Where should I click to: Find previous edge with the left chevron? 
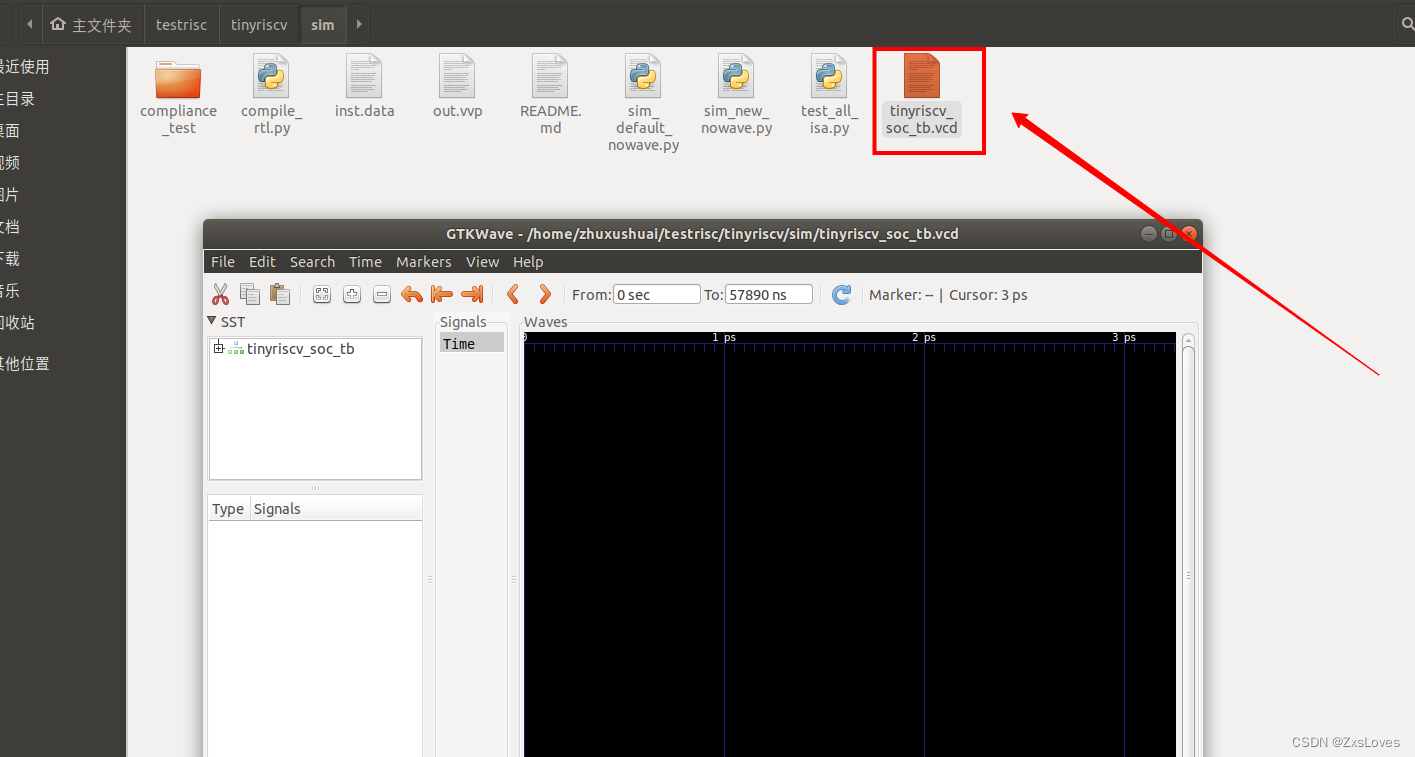coord(513,294)
